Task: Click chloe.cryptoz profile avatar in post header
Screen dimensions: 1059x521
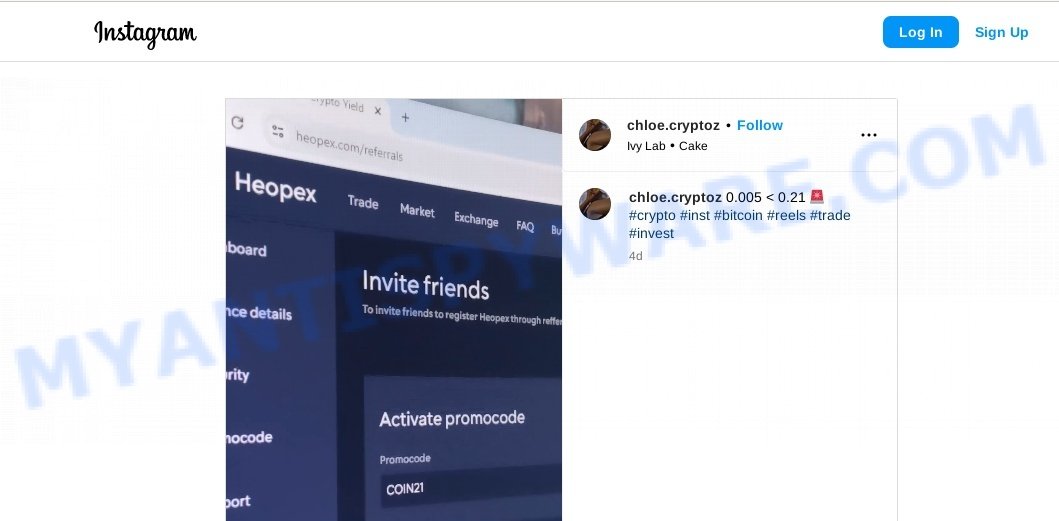Action: [595, 135]
